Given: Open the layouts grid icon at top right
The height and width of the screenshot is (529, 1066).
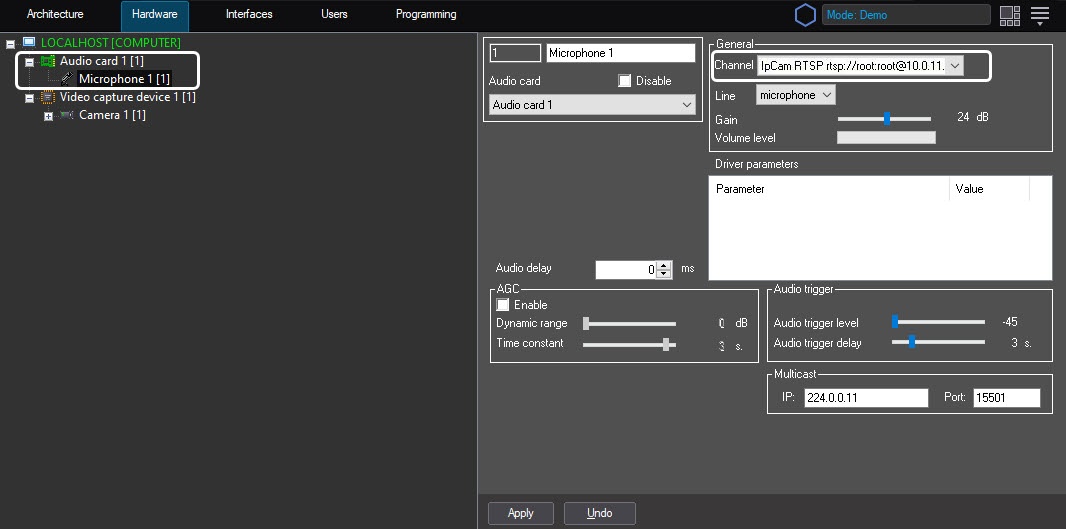Looking at the screenshot, I should tap(1009, 15).
